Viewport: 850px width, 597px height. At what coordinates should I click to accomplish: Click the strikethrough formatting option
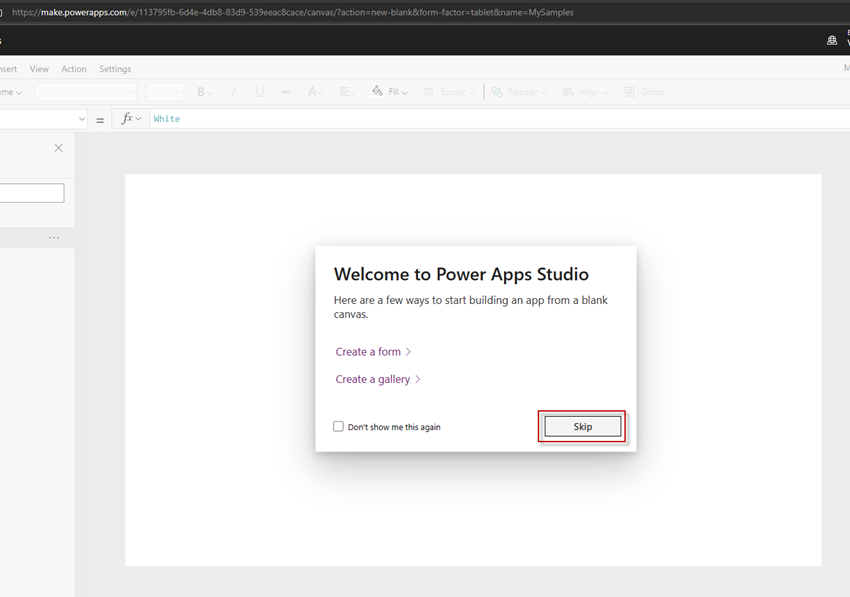pyautogui.click(x=285, y=91)
